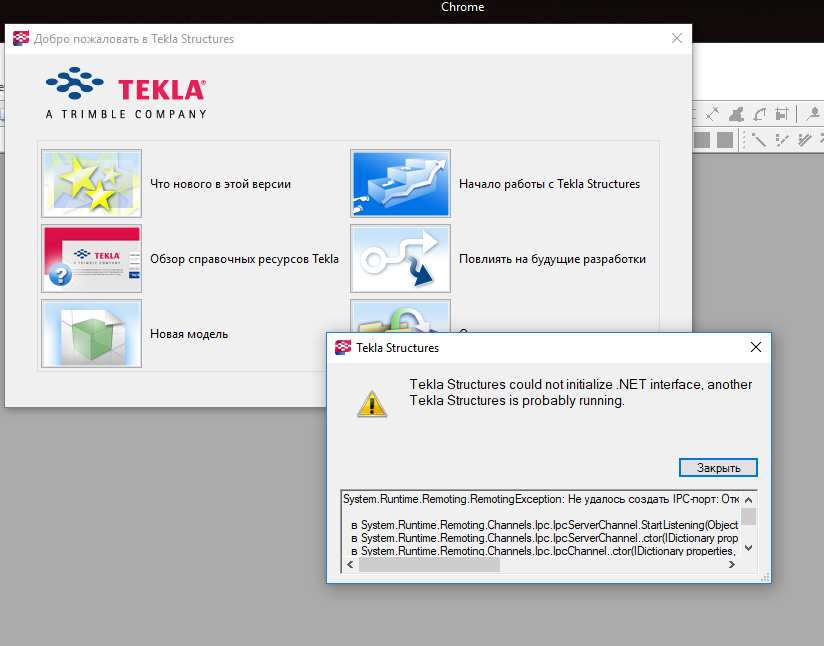Click the 'Добро пожаловать в Tekla Structures' title text

click(x=134, y=39)
